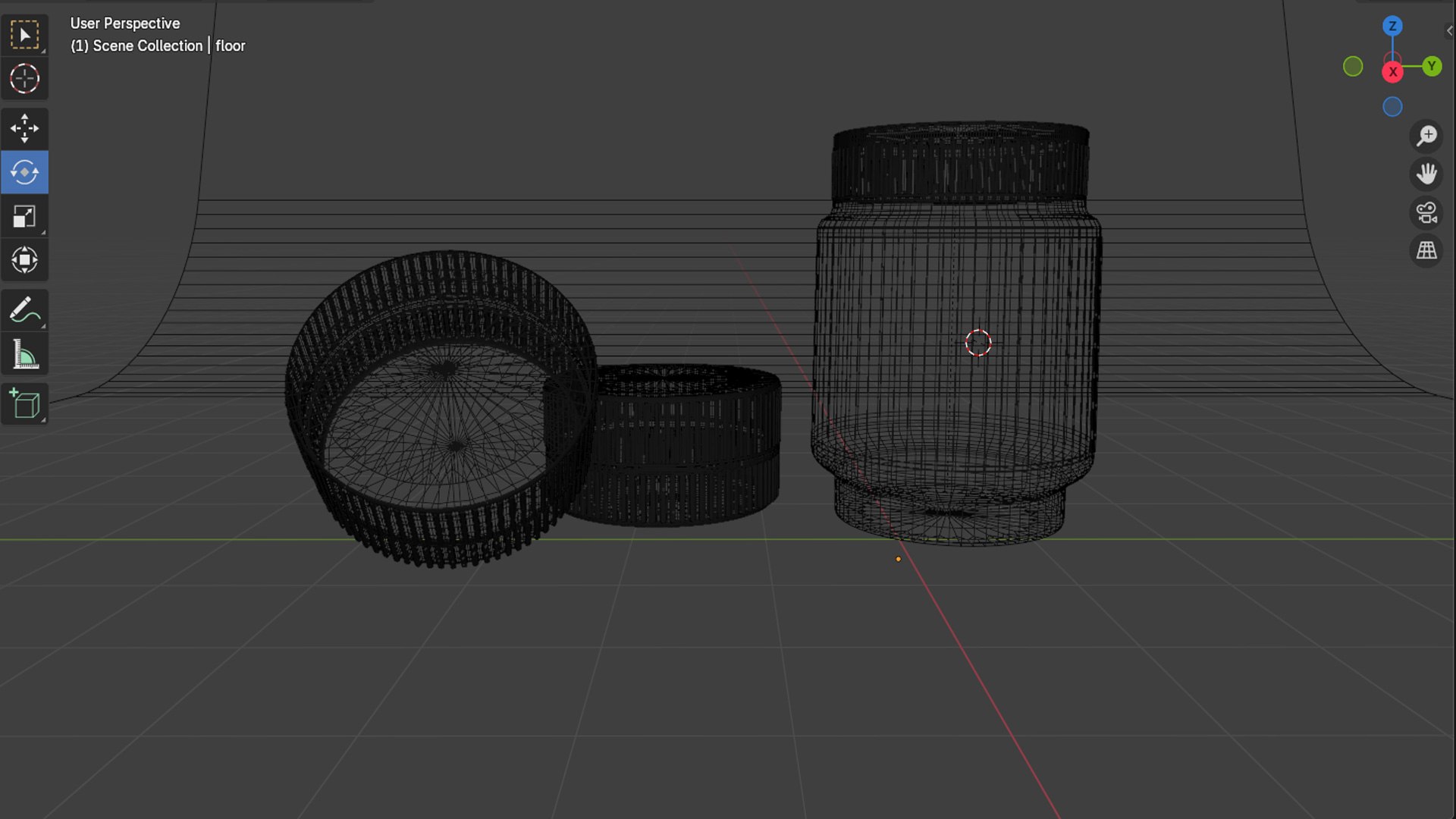The image size is (1456, 819).
Task: Toggle the camera view
Action: (x=1426, y=213)
